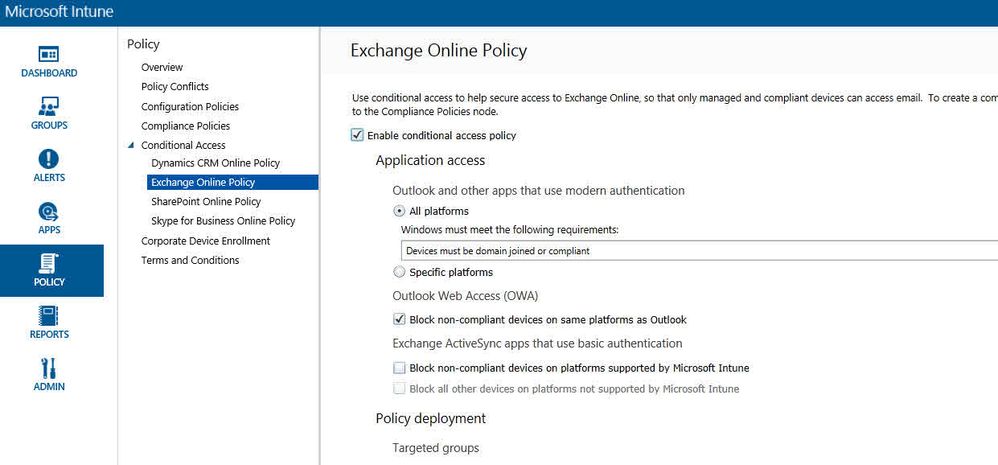Screen dimensions: 998x465
Task: Click Outlook and other apps modern authentication label
Action: [538, 190]
